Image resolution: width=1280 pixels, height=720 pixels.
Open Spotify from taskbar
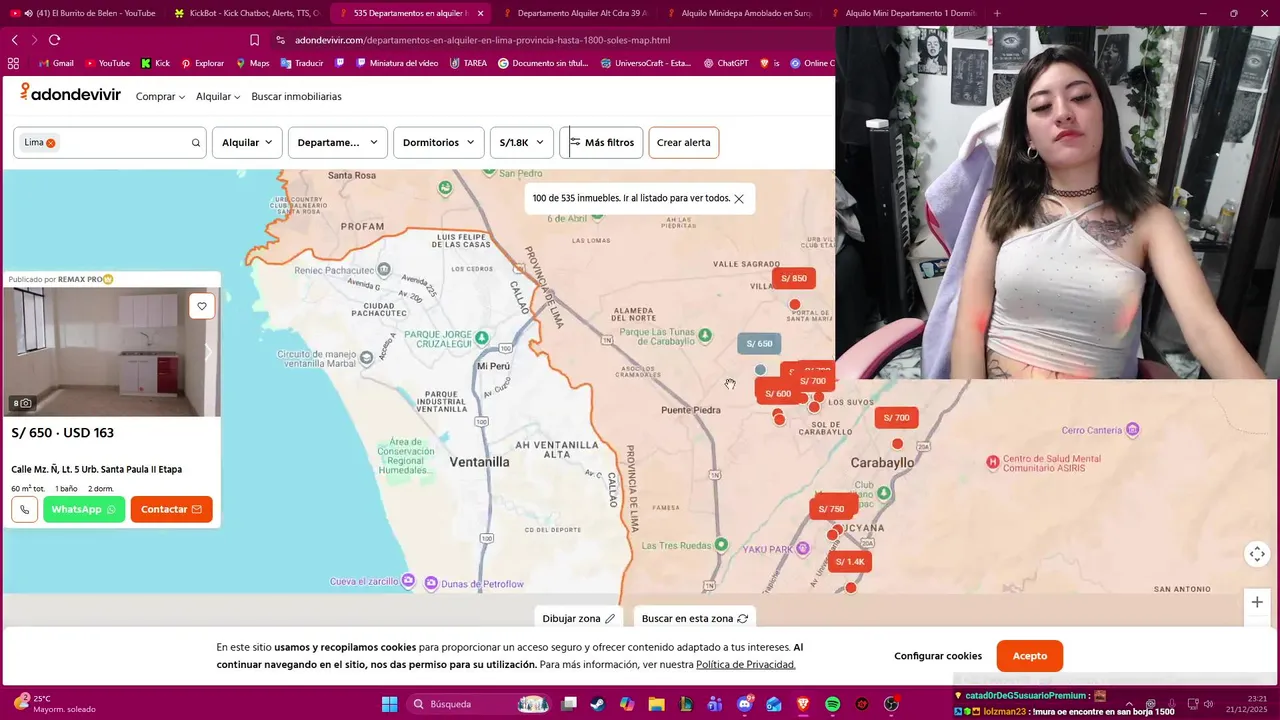[833, 704]
